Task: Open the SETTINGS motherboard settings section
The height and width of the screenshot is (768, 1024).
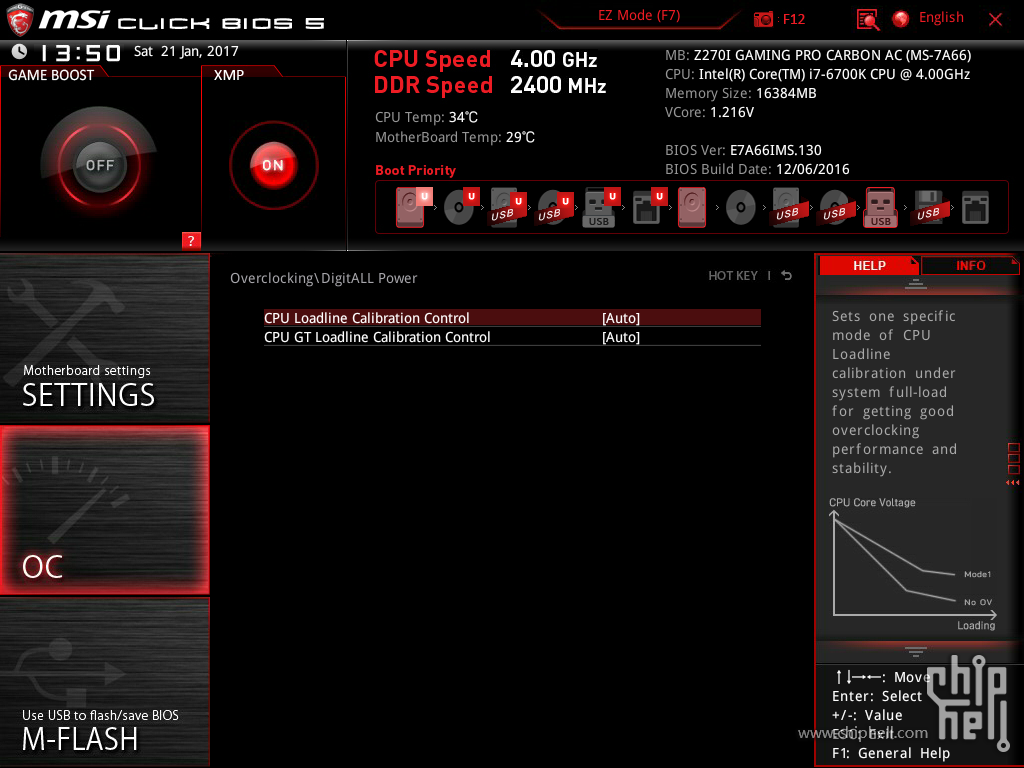Action: click(104, 338)
